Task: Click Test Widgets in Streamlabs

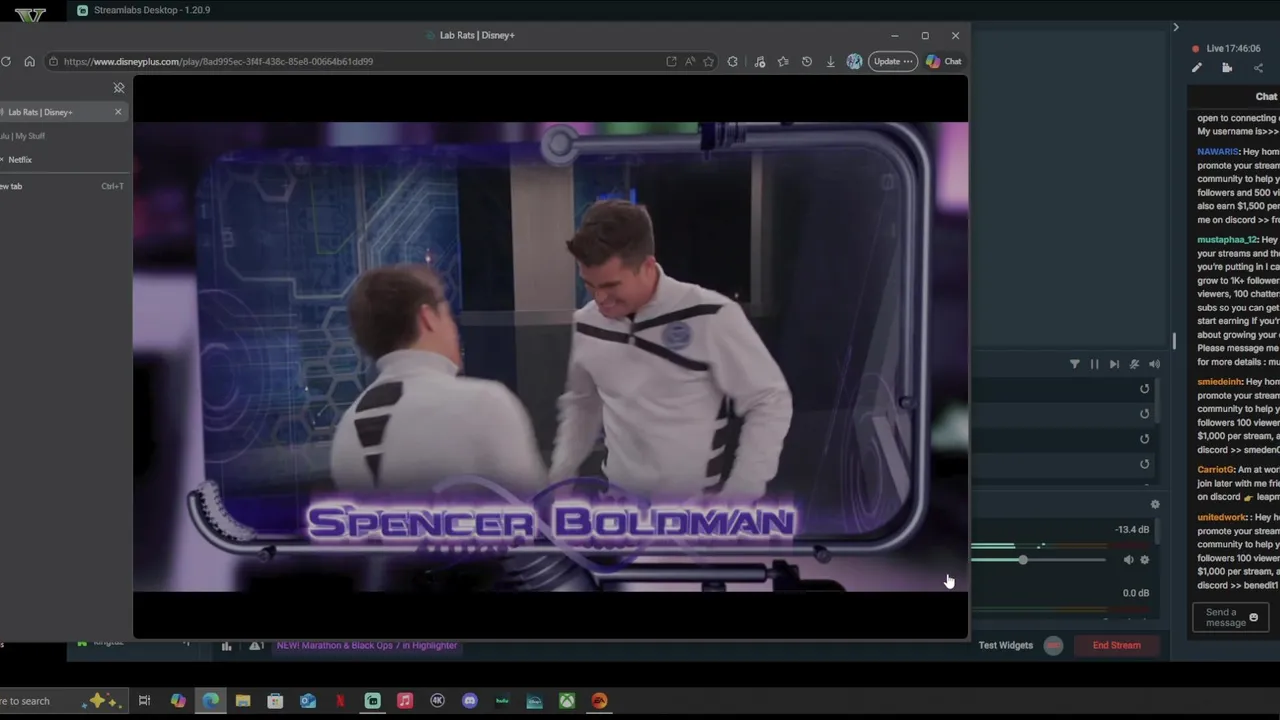Action: click(1005, 646)
